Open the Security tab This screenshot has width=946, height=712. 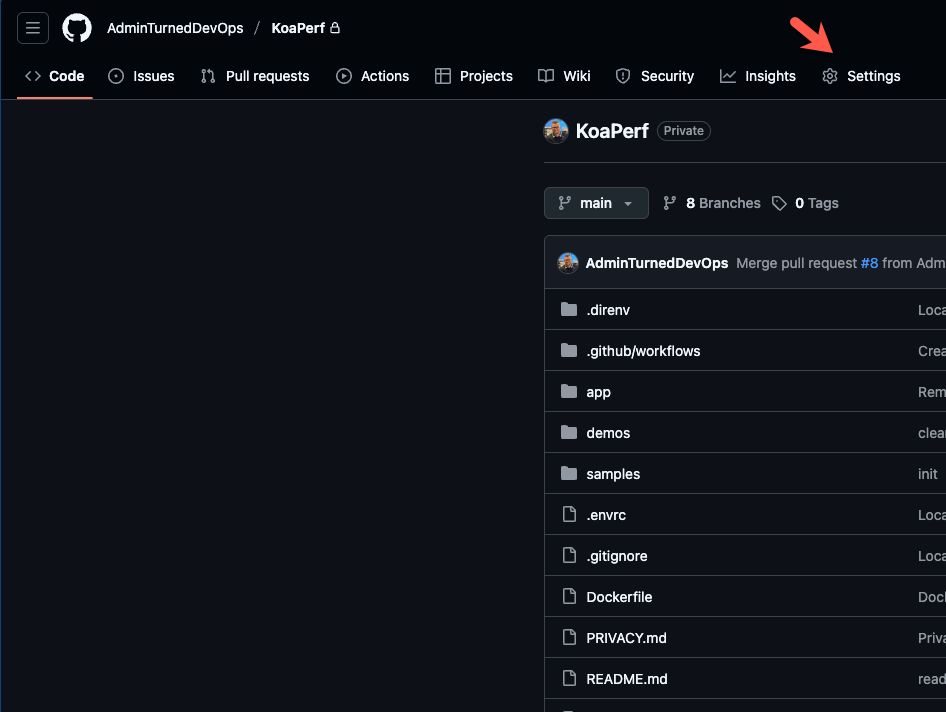point(655,76)
